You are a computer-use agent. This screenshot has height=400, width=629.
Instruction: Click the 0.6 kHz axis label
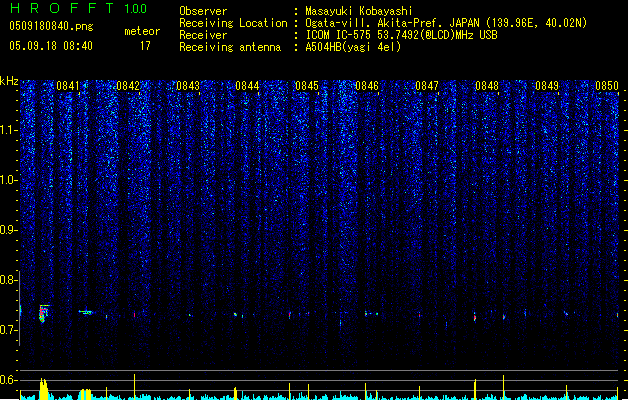coord(8,380)
